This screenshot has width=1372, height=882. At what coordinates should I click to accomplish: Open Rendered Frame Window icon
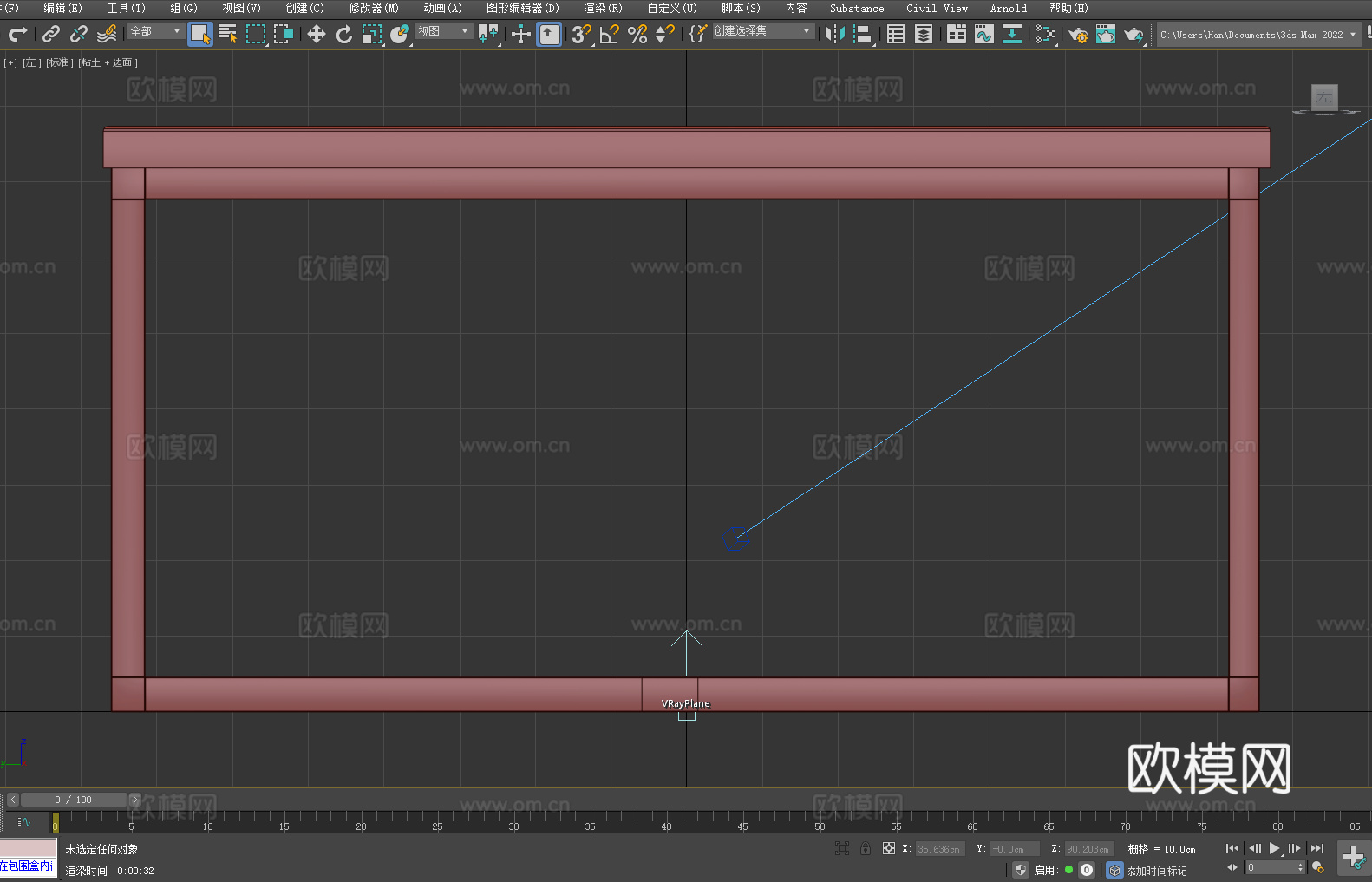click(x=1106, y=34)
